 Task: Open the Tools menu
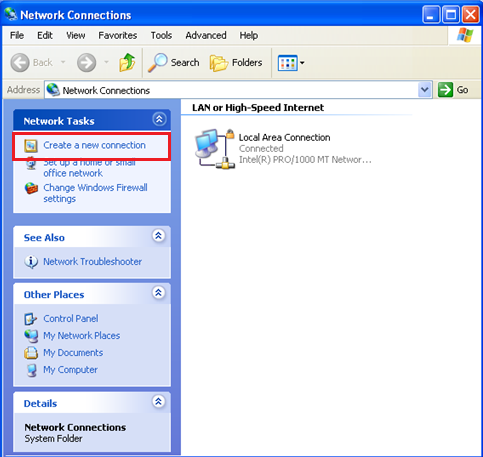tap(161, 35)
